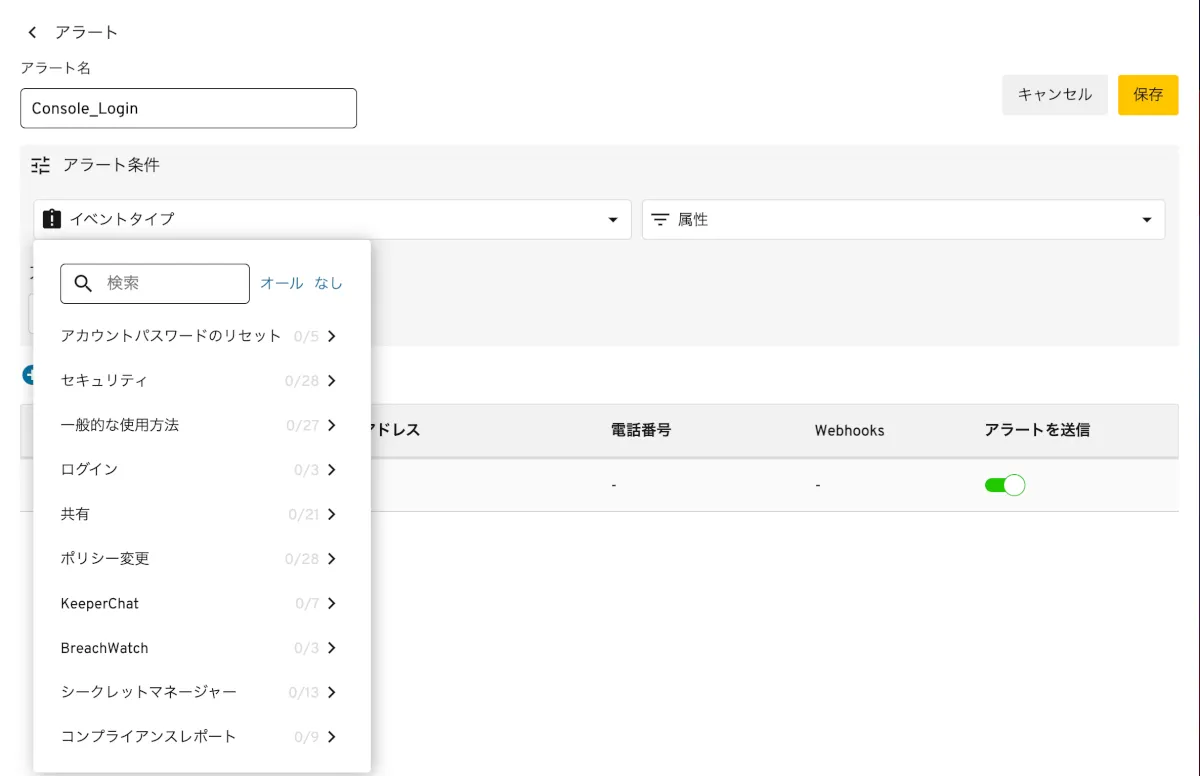Screen dimensions: 1200x776
Task: Click the なし select-none link
Action: [x=329, y=284]
